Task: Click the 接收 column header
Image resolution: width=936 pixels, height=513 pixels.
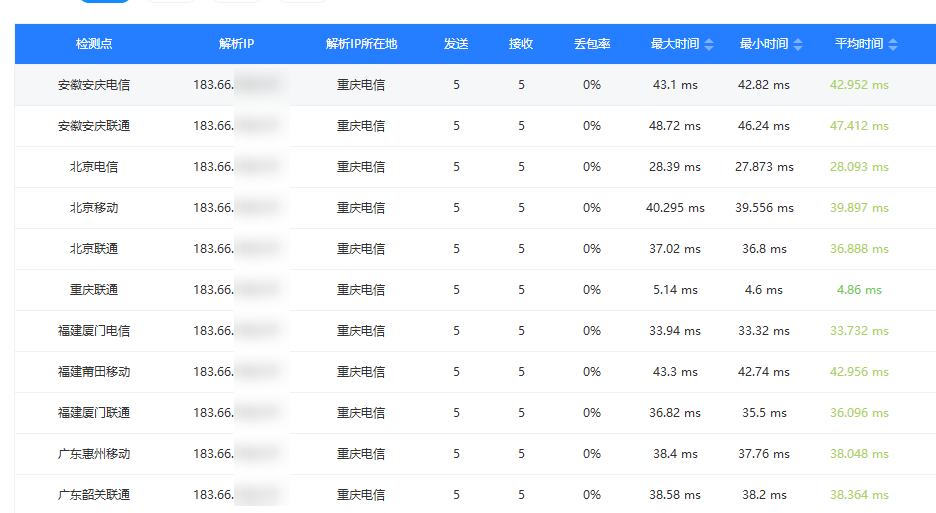Action: pos(521,44)
